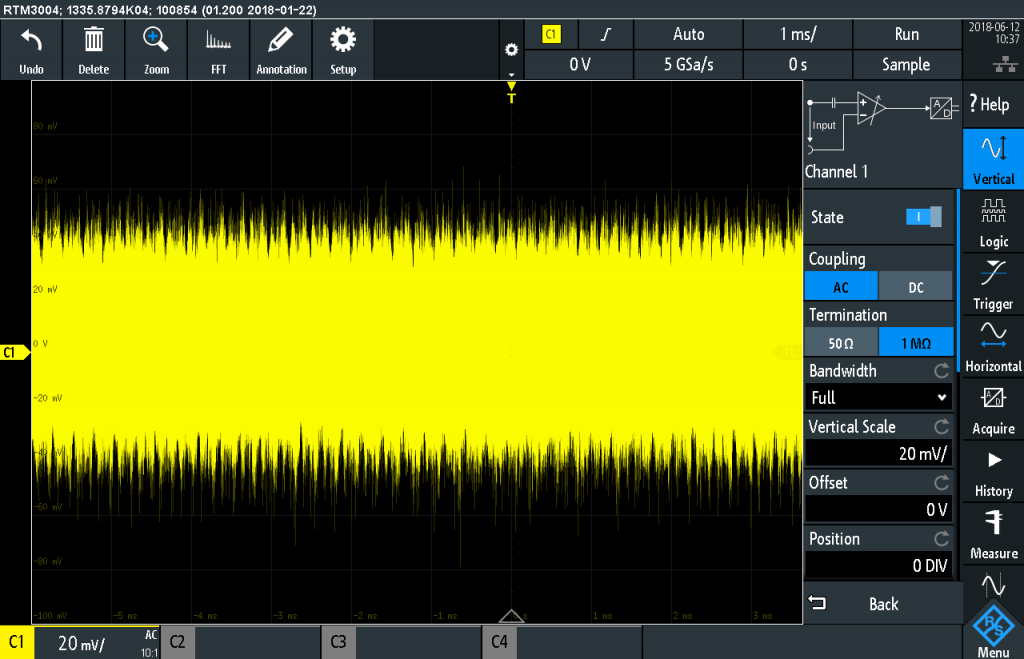This screenshot has width=1024, height=659.
Task: Click the Vertical Scale 20 mV/ field
Action: (879, 454)
